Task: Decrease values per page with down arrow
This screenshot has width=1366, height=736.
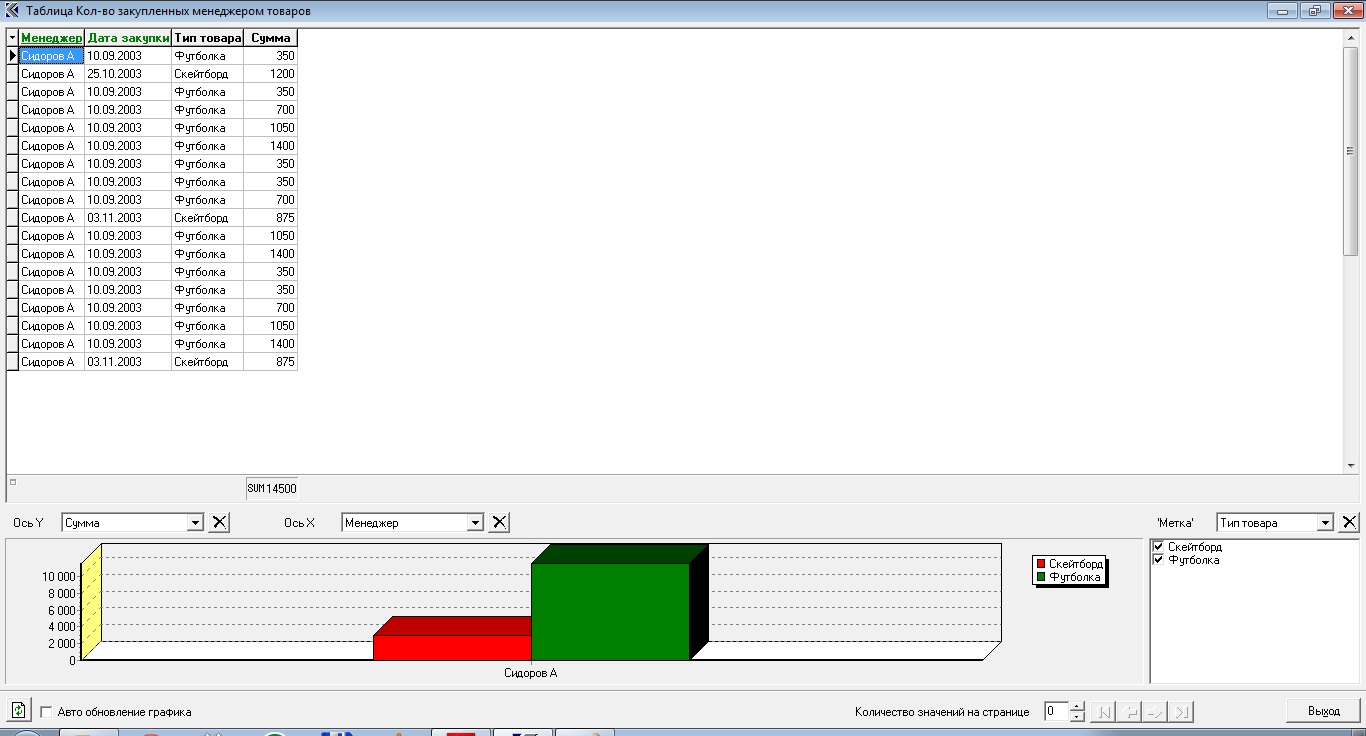Action: (1077, 717)
